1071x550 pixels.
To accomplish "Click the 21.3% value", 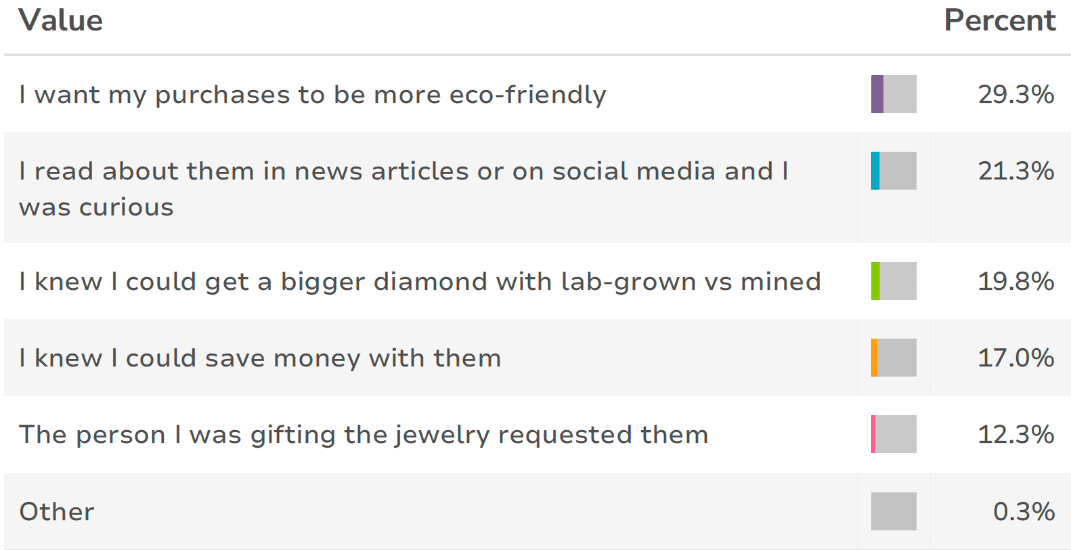I will (1015, 171).
